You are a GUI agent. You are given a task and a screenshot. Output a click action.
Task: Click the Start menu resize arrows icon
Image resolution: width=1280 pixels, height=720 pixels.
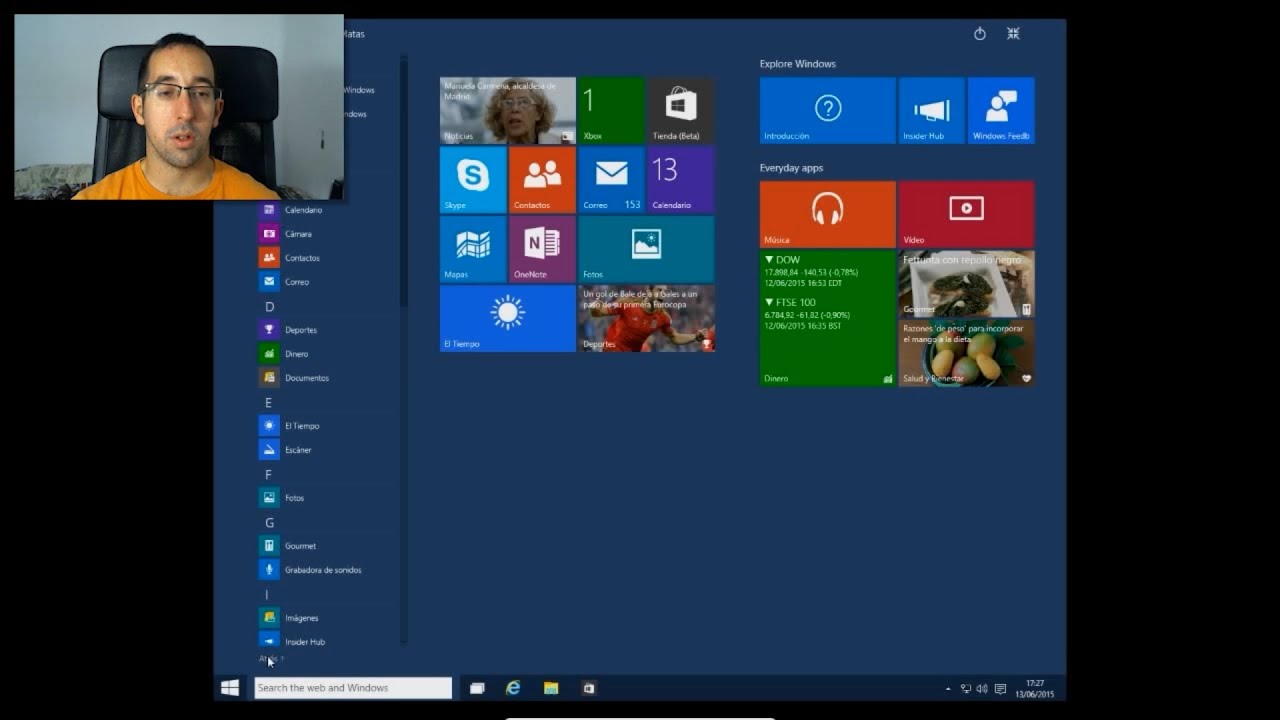(x=1013, y=34)
